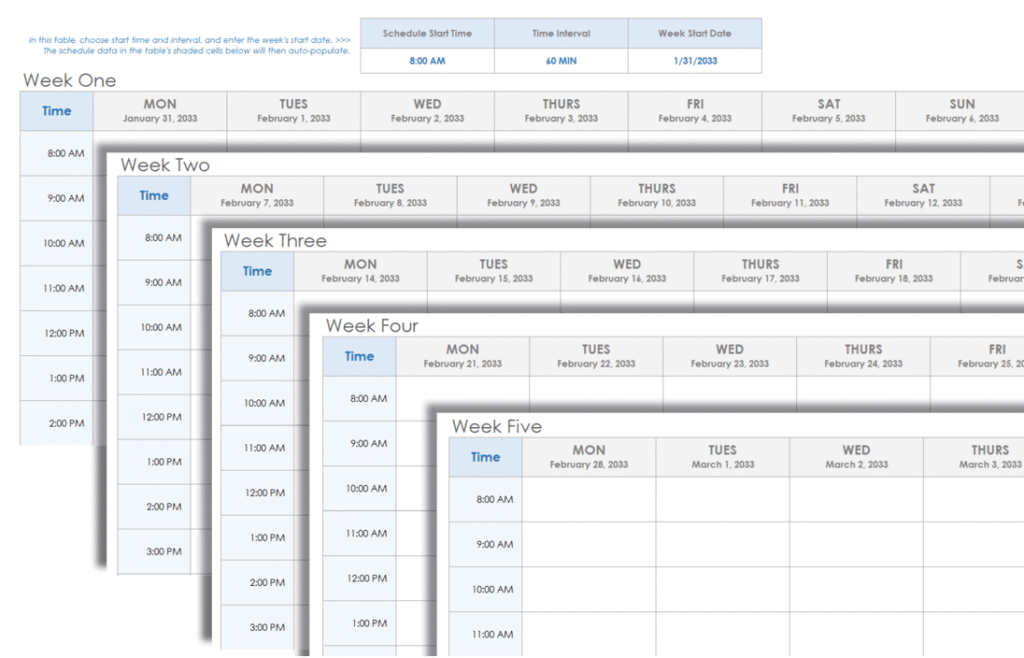Click 8:00 AM row in Week Two
The image size is (1024, 658).
pos(154,238)
